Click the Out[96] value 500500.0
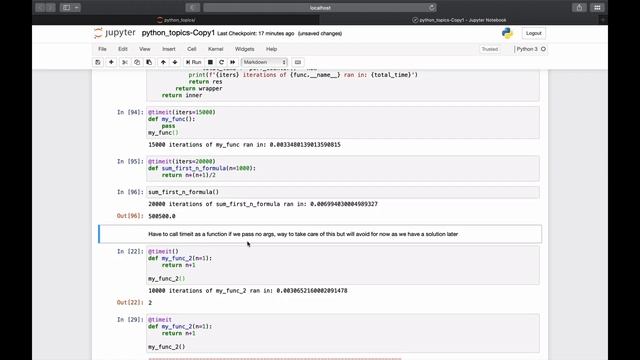Image resolution: width=640 pixels, height=360 pixels. click(162, 216)
